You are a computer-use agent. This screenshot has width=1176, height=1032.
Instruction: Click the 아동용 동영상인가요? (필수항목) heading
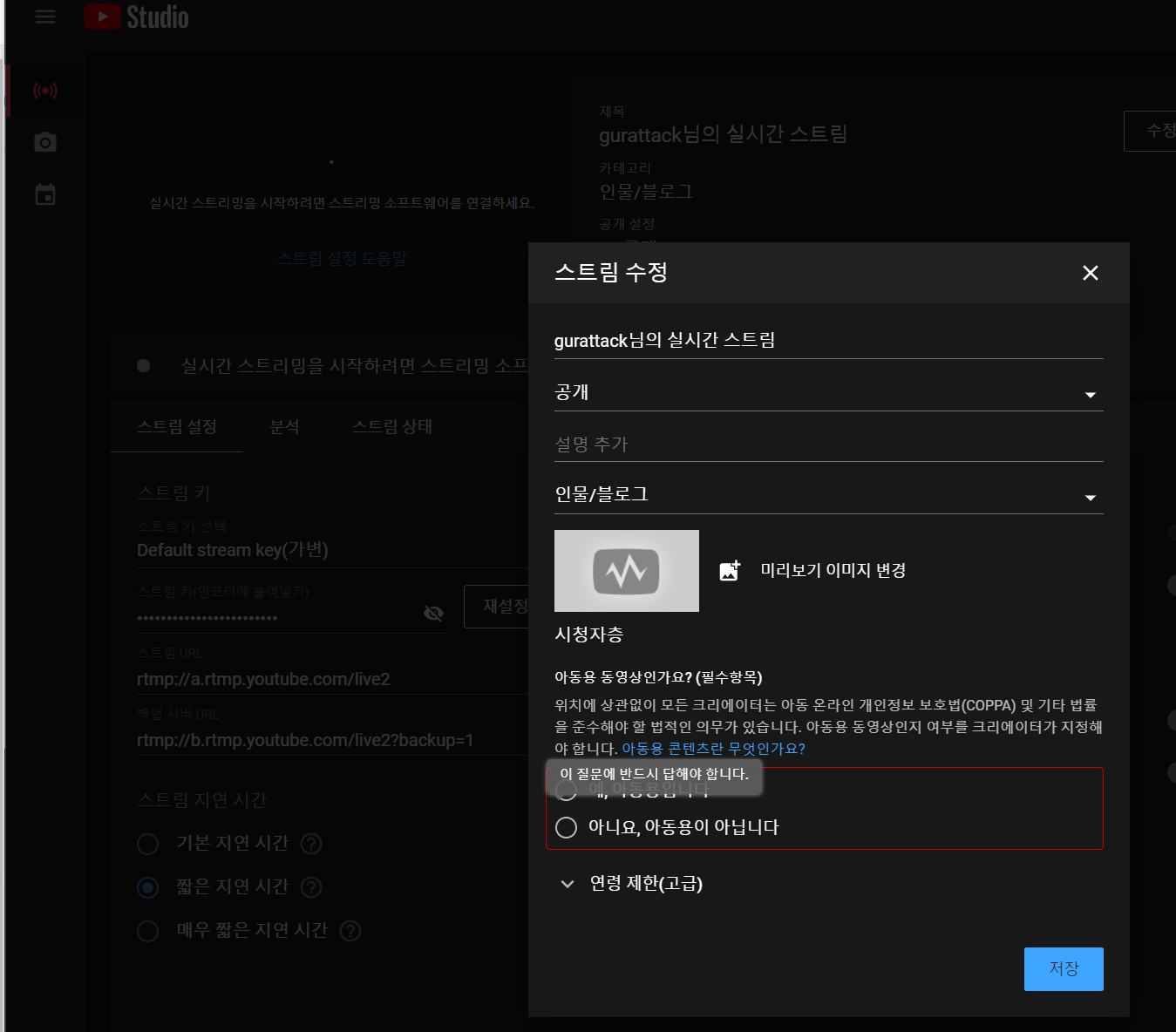tap(658, 677)
